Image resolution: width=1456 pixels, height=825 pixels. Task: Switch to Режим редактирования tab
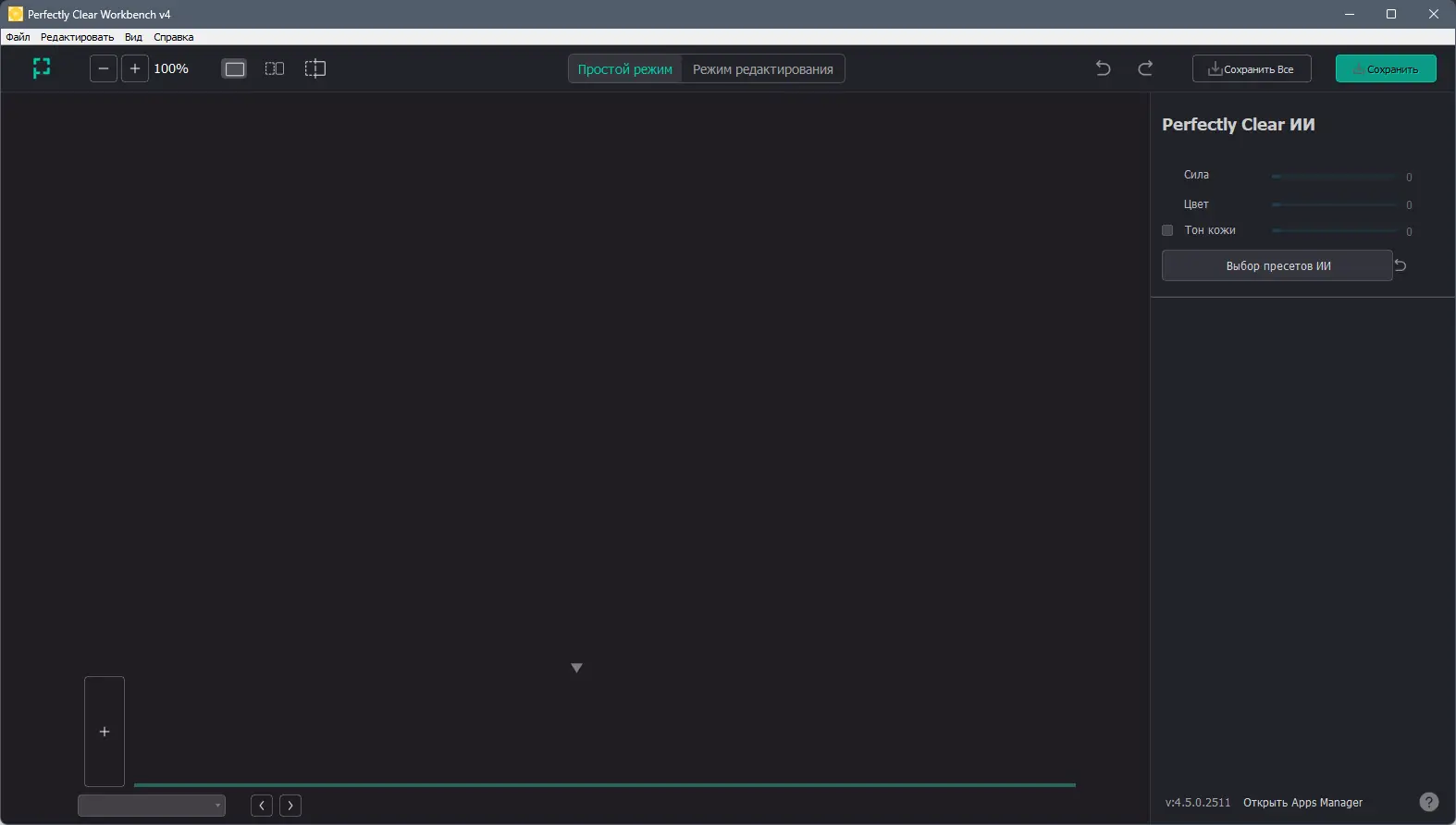(x=763, y=69)
